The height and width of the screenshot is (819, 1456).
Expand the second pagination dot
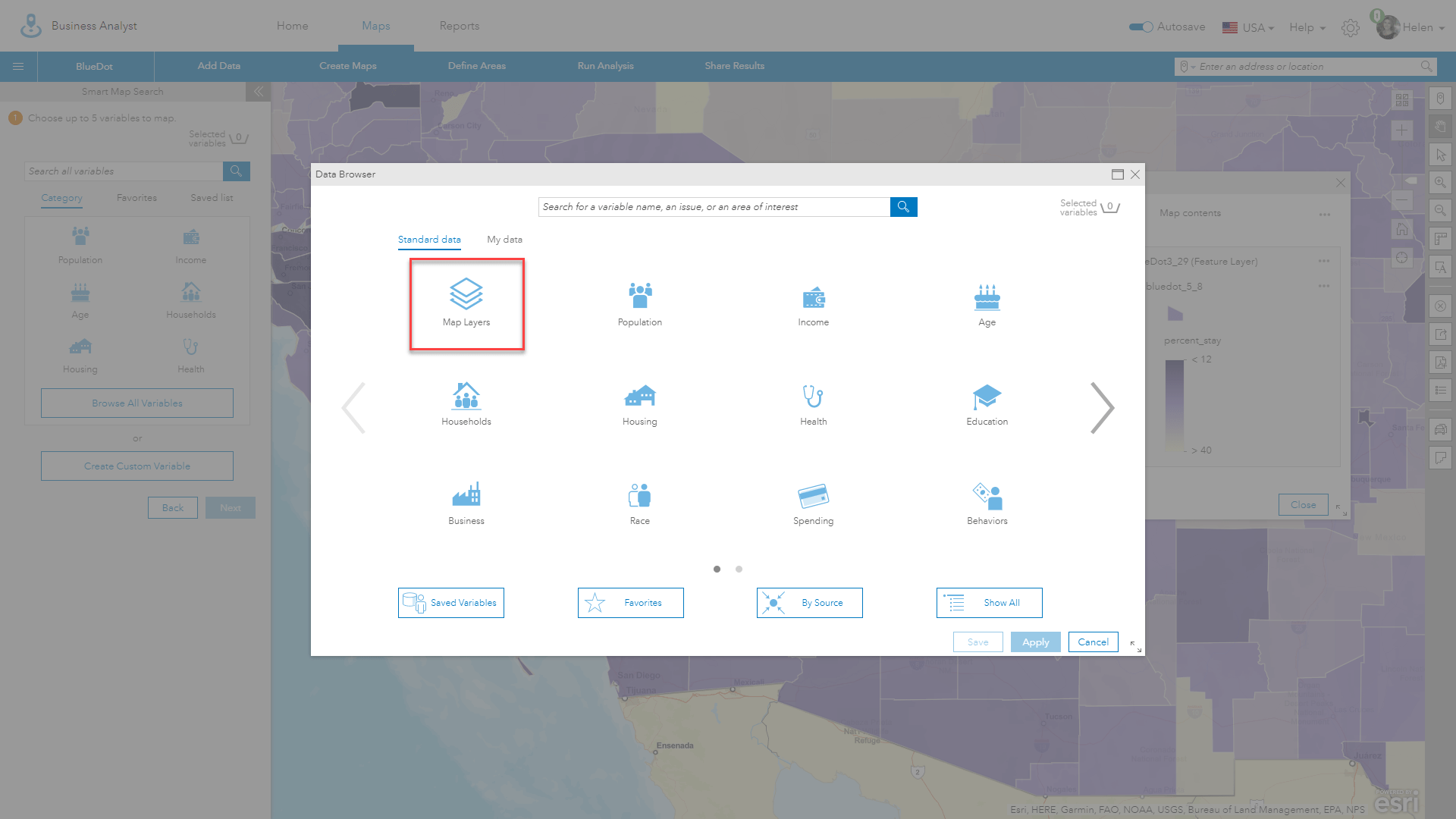coord(739,569)
